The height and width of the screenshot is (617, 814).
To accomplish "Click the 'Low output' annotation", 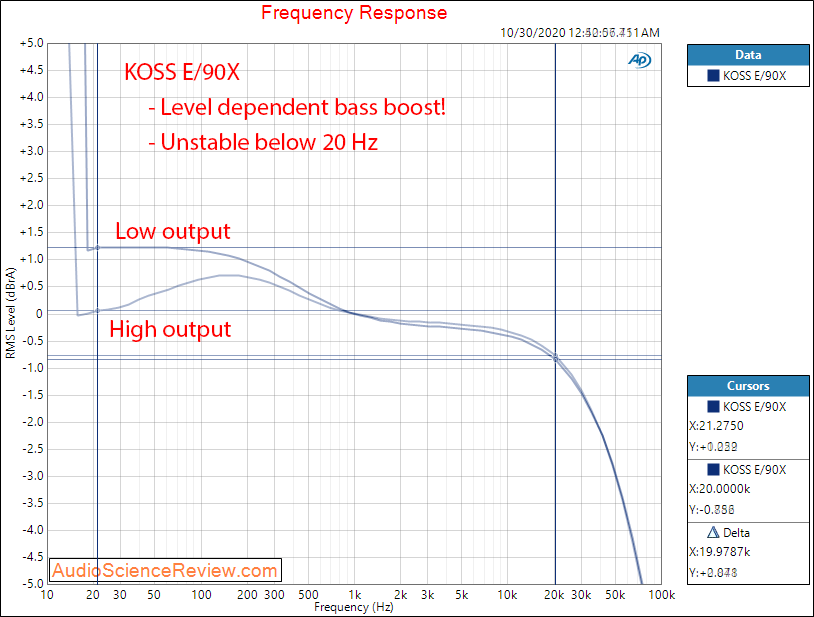I will click(x=172, y=231).
